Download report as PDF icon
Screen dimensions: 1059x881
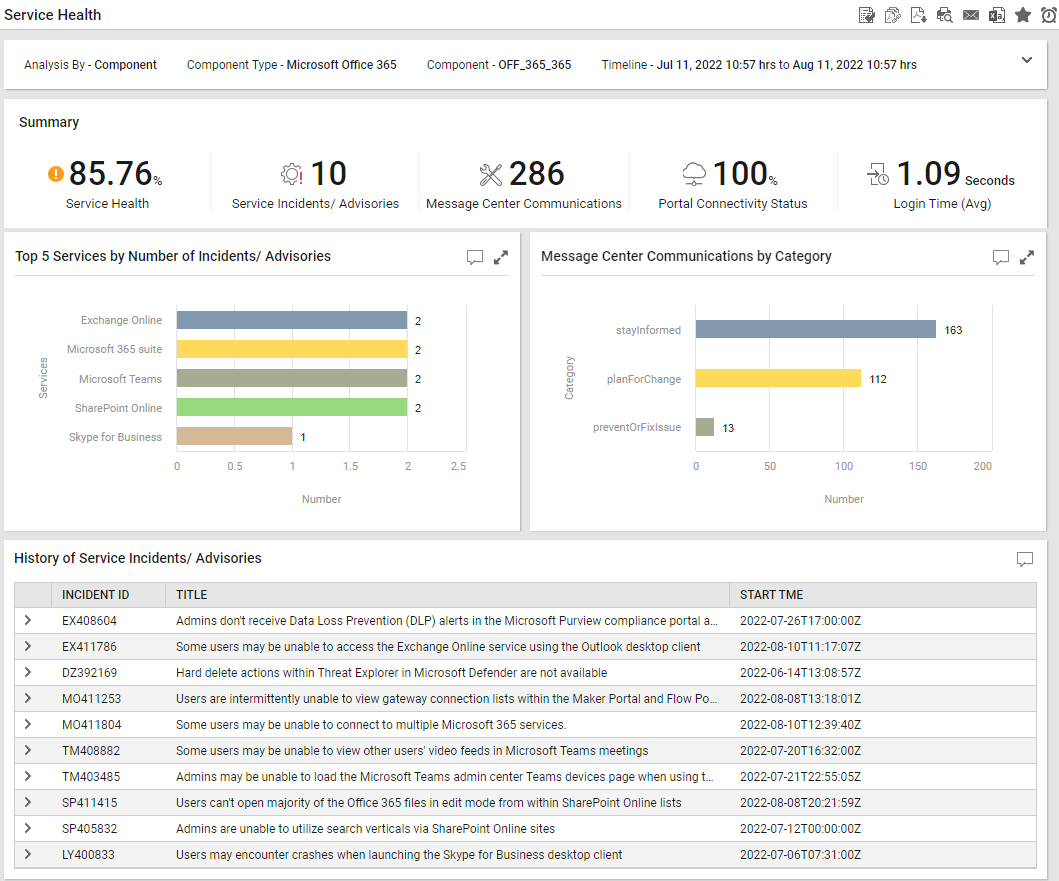point(919,15)
